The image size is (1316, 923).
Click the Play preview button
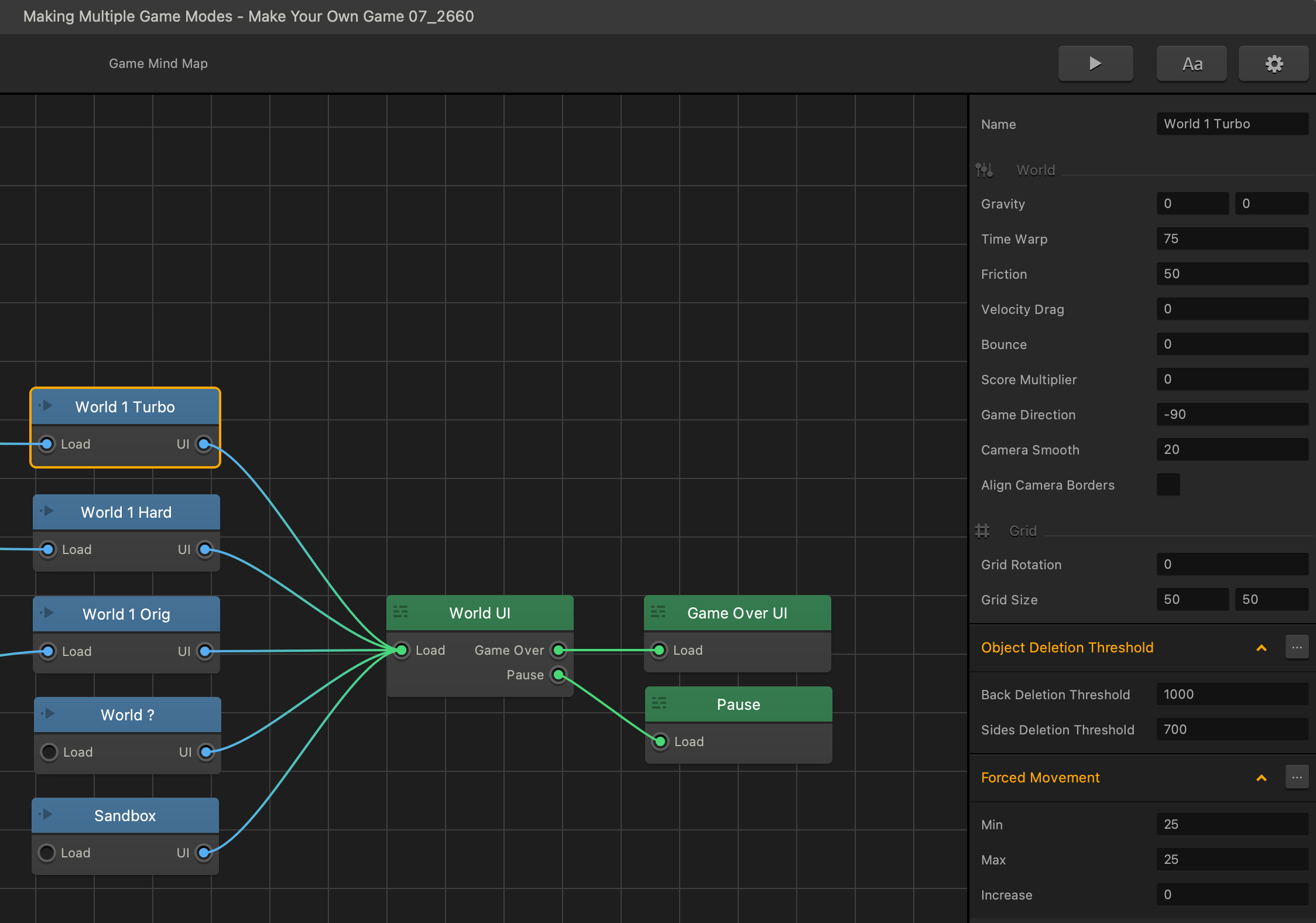pos(1095,63)
